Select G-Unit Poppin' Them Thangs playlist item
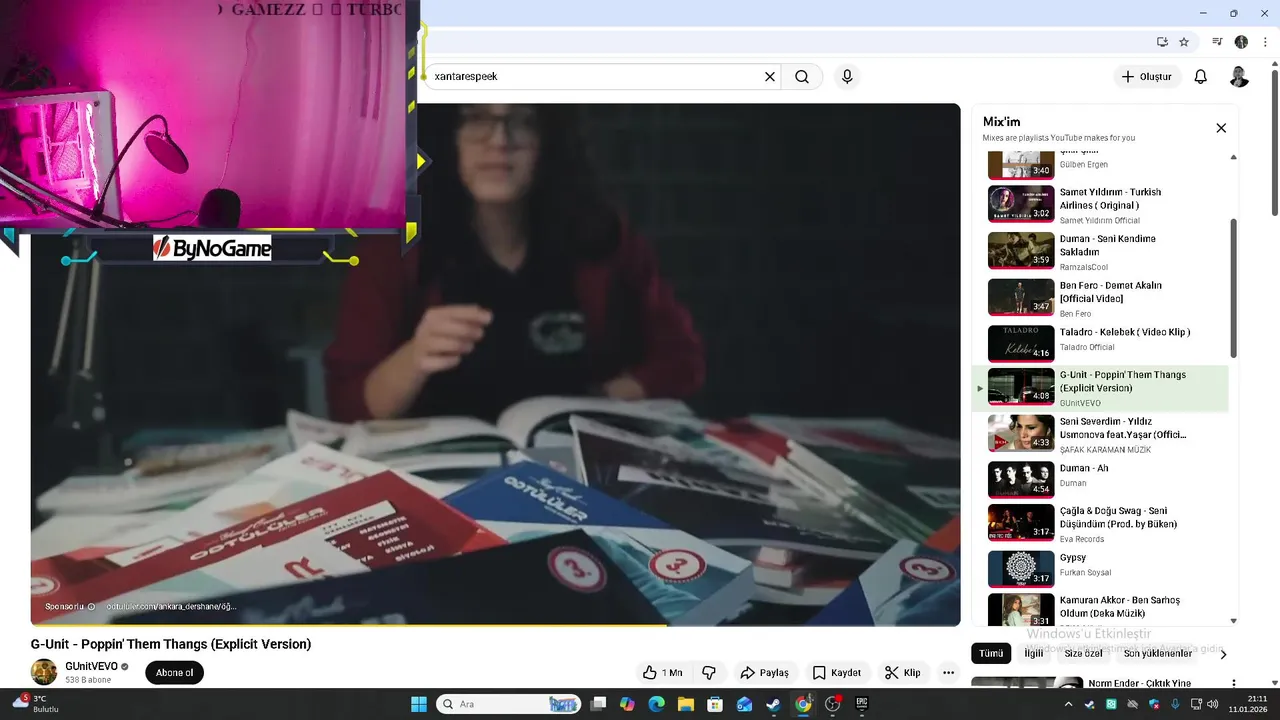The image size is (1280, 720). coord(1101,388)
